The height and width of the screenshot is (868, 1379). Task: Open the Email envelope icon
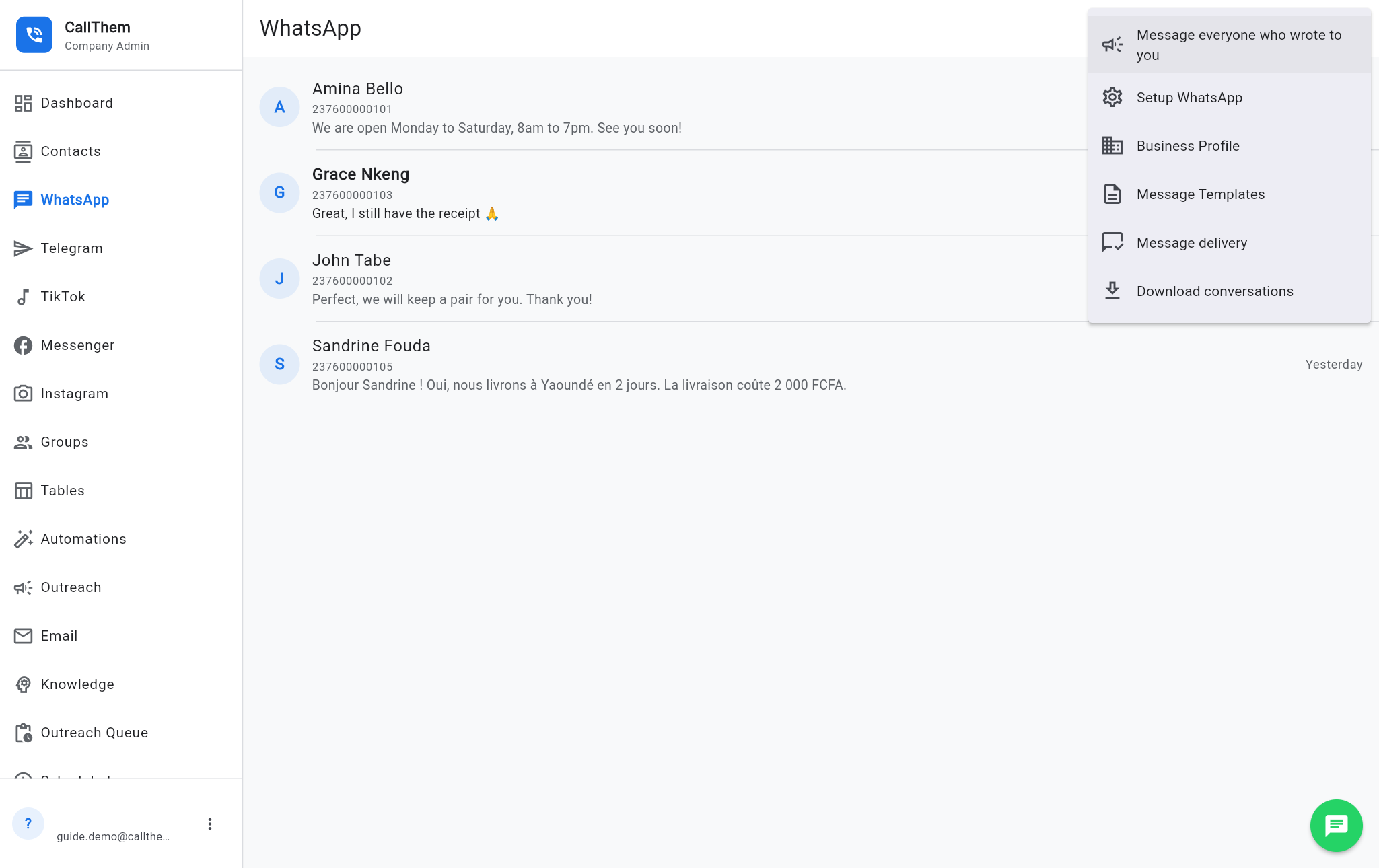(23, 636)
